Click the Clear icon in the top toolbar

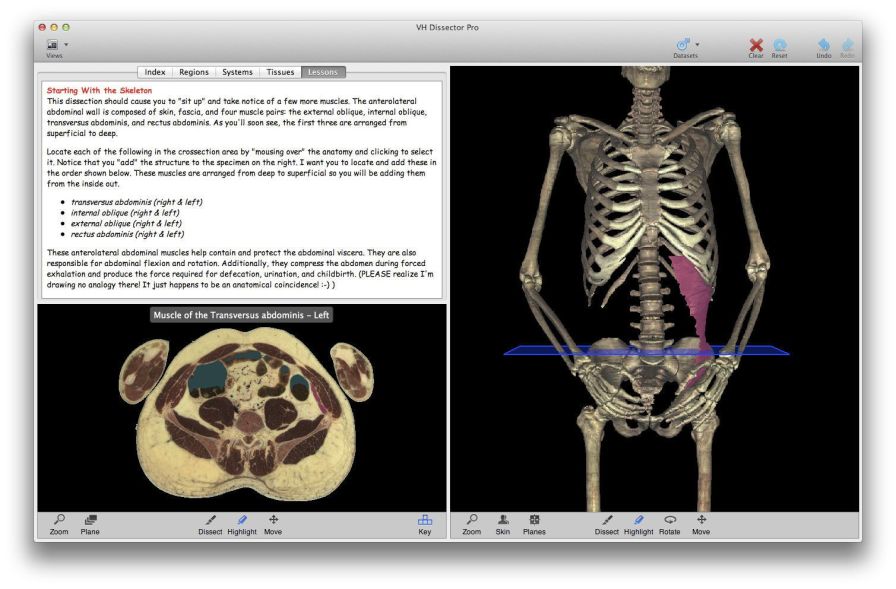point(754,46)
